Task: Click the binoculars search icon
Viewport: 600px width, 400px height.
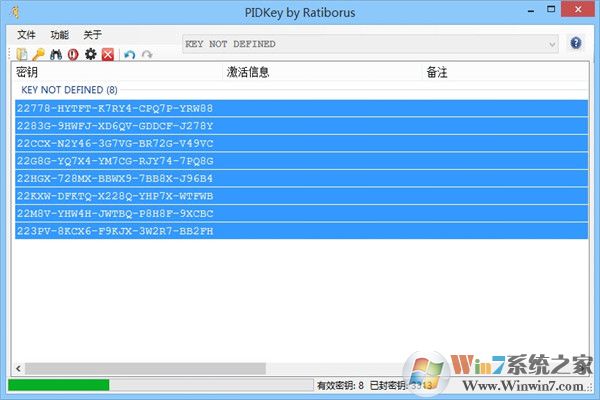Action: pos(56,54)
